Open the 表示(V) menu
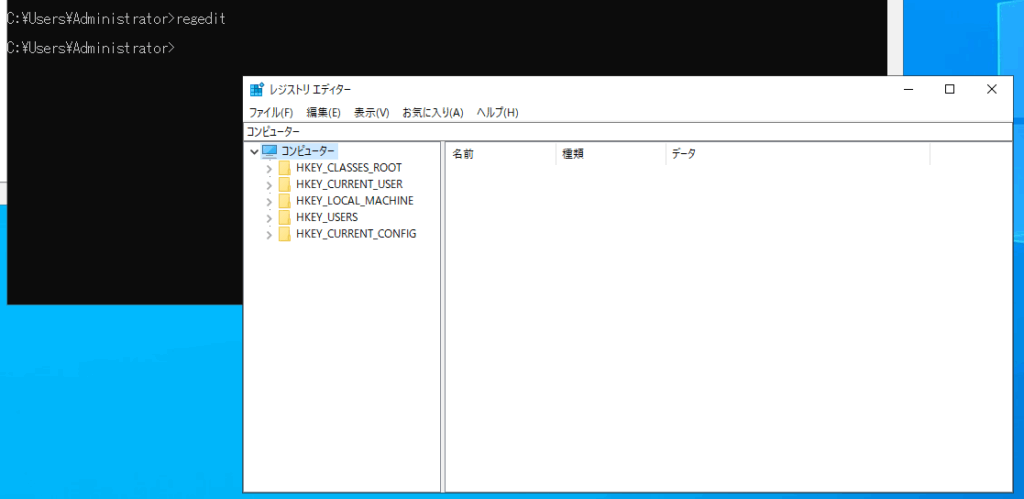 click(371, 112)
